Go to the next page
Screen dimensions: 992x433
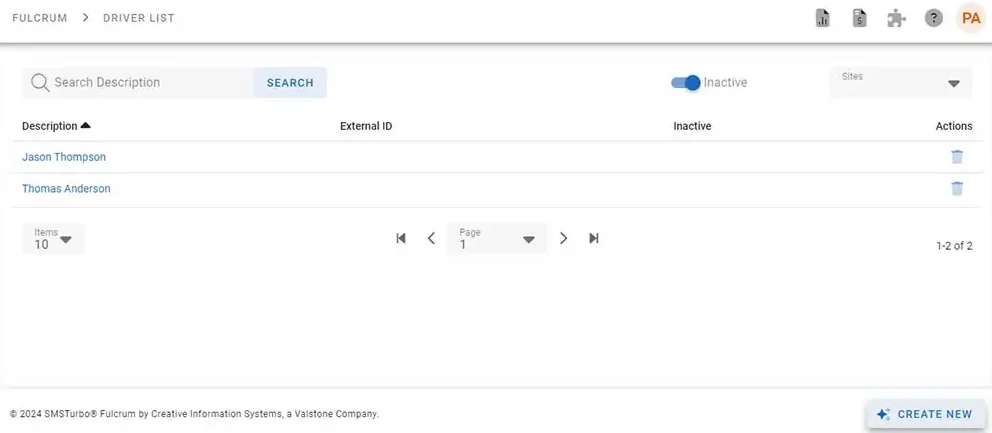click(x=564, y=238)
